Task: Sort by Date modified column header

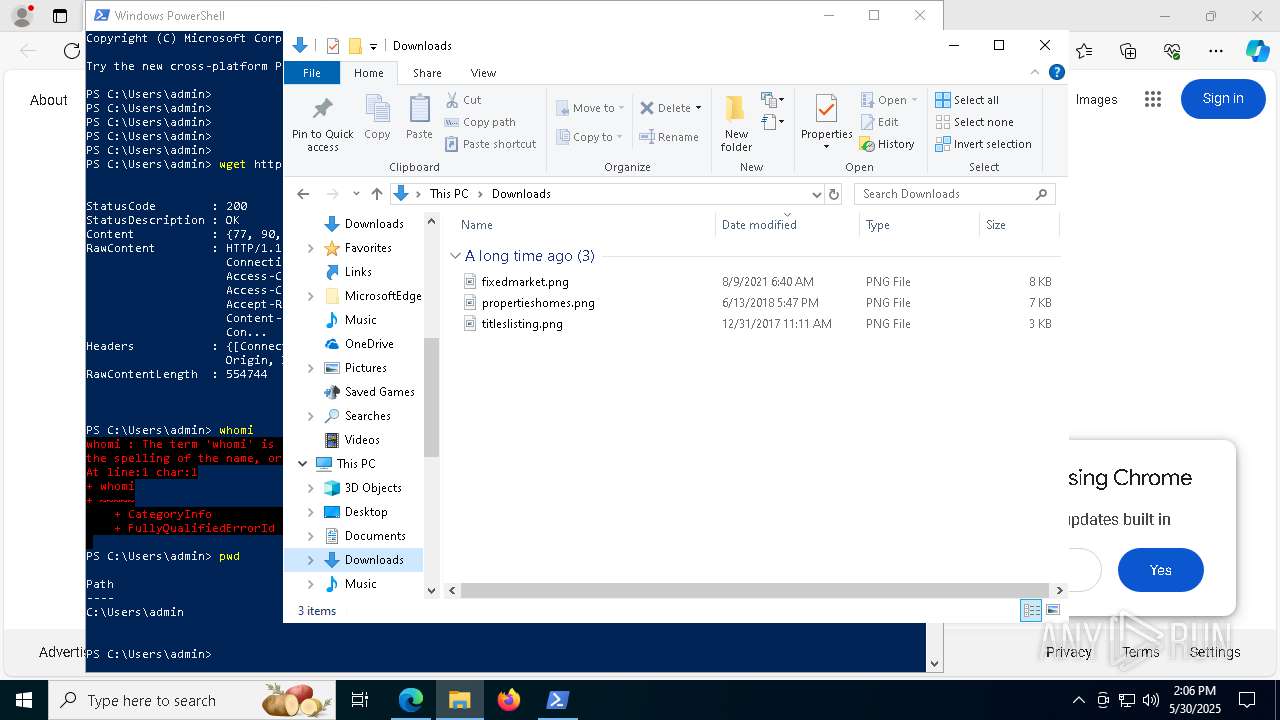Action: tap(786, 225)
